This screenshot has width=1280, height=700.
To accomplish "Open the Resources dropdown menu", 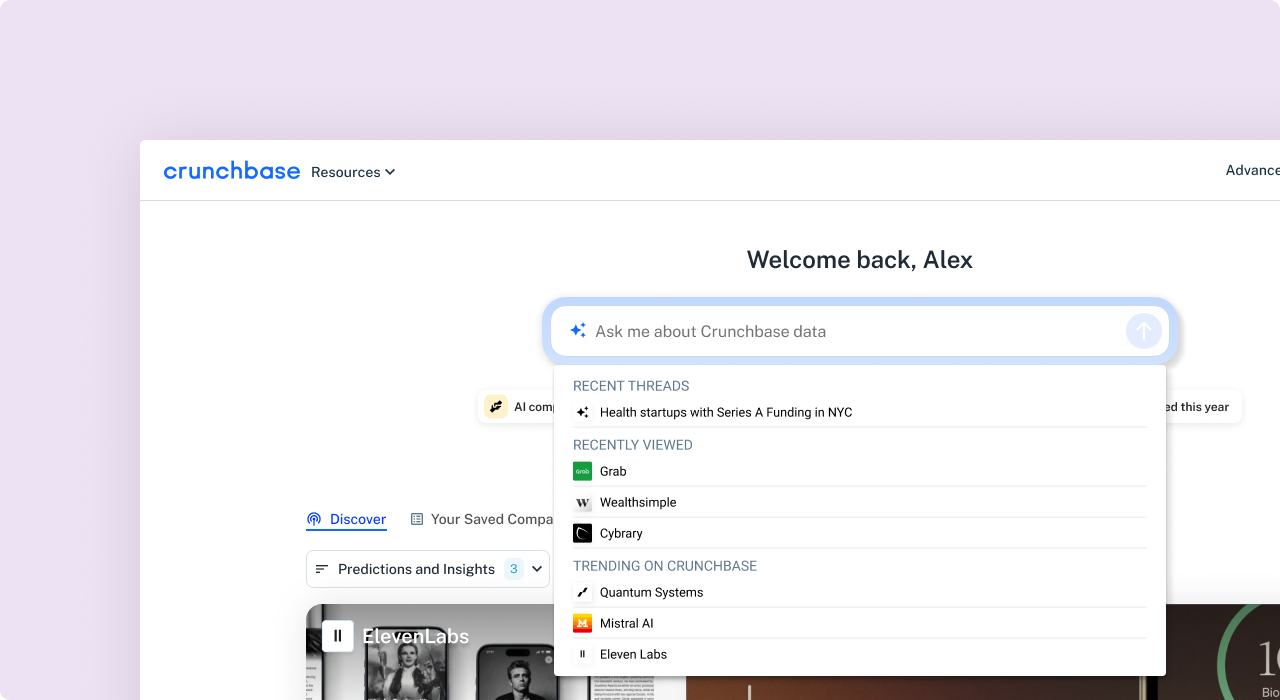I will (353, 172).
